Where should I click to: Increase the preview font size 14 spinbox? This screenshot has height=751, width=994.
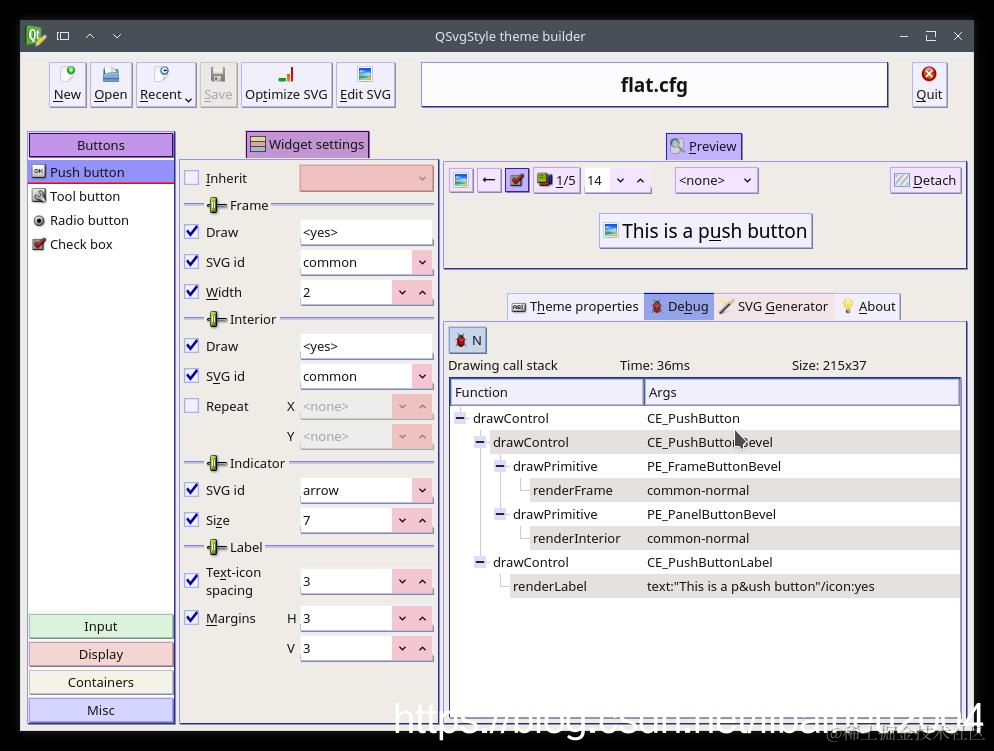click(641, 181)
